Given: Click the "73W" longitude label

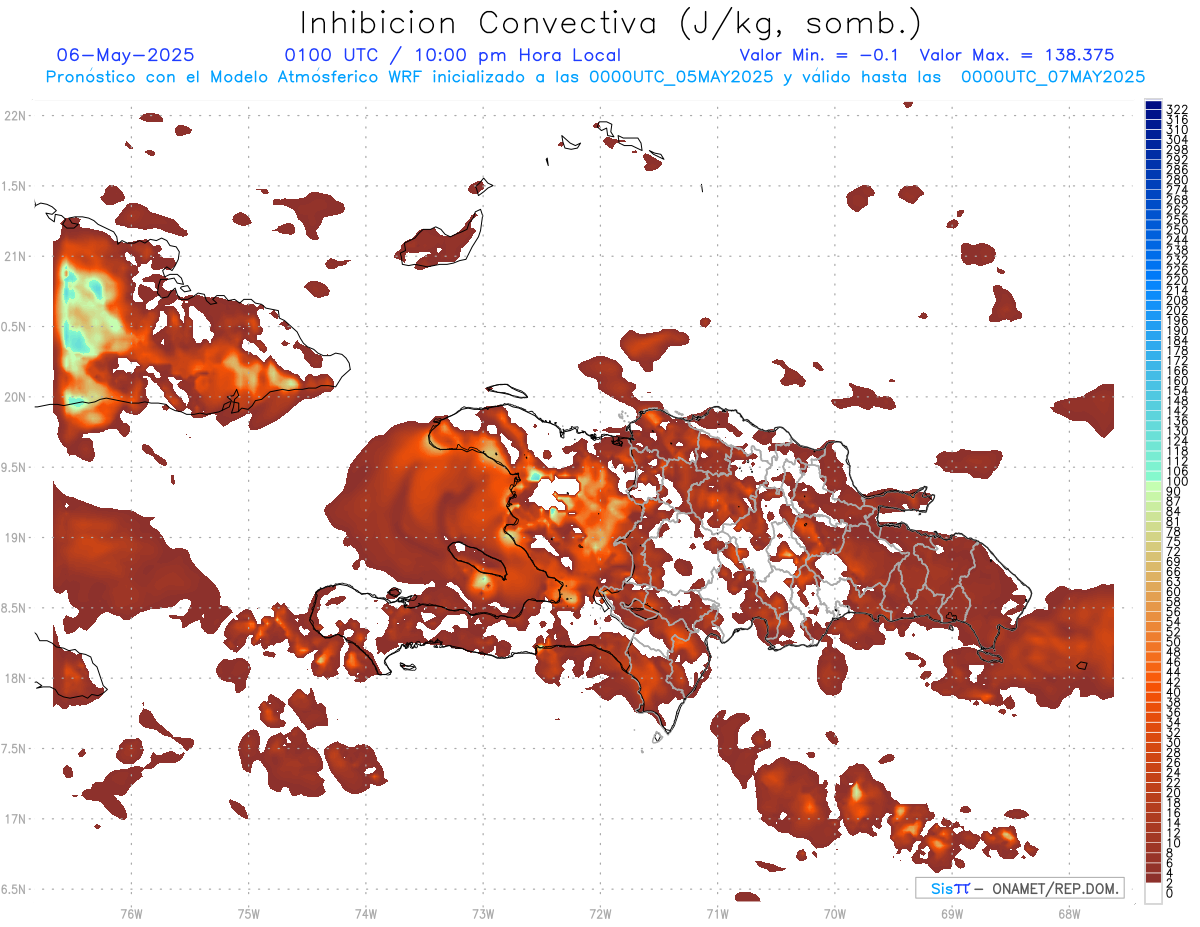Looking at the screenshot, I should tap(483, 913).
